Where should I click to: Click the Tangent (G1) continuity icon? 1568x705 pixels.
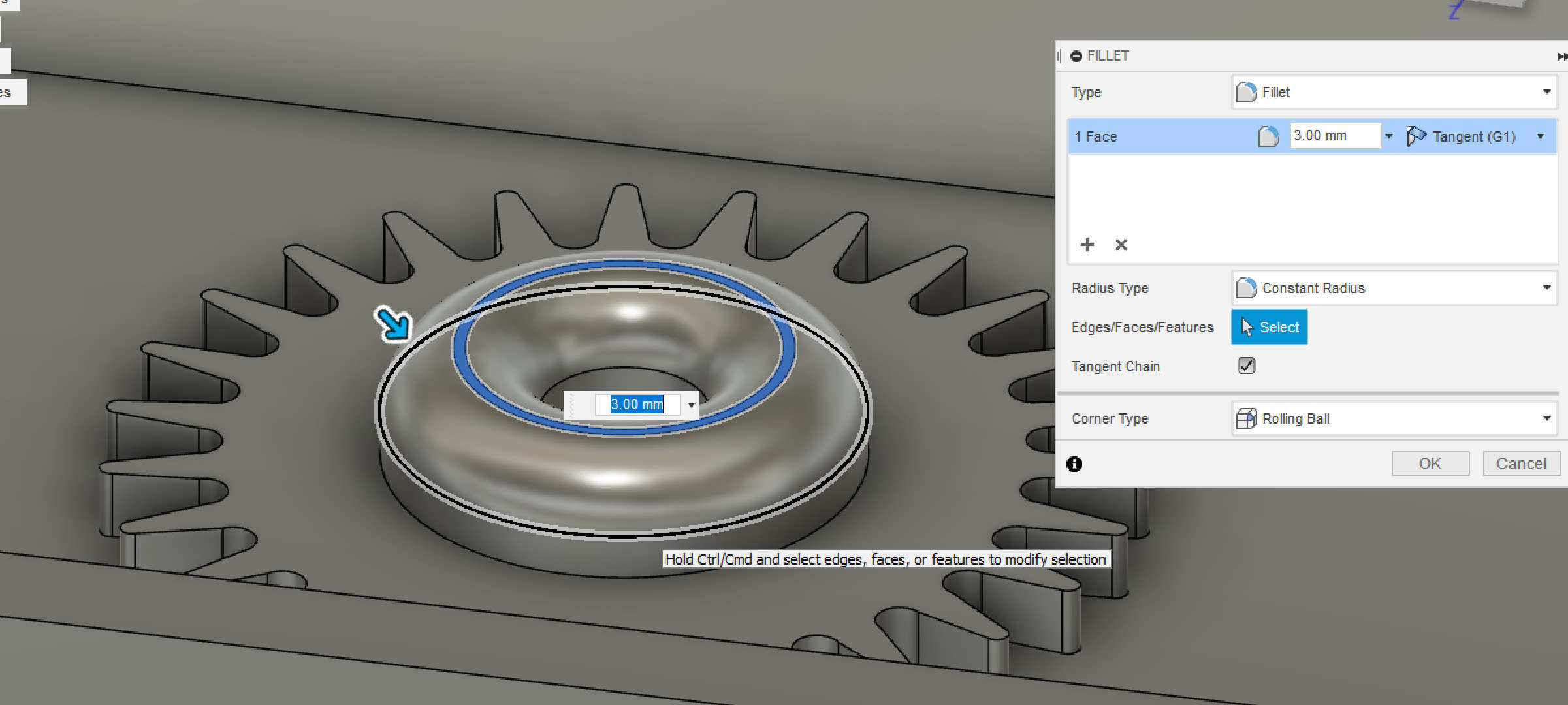(1416, 136)
